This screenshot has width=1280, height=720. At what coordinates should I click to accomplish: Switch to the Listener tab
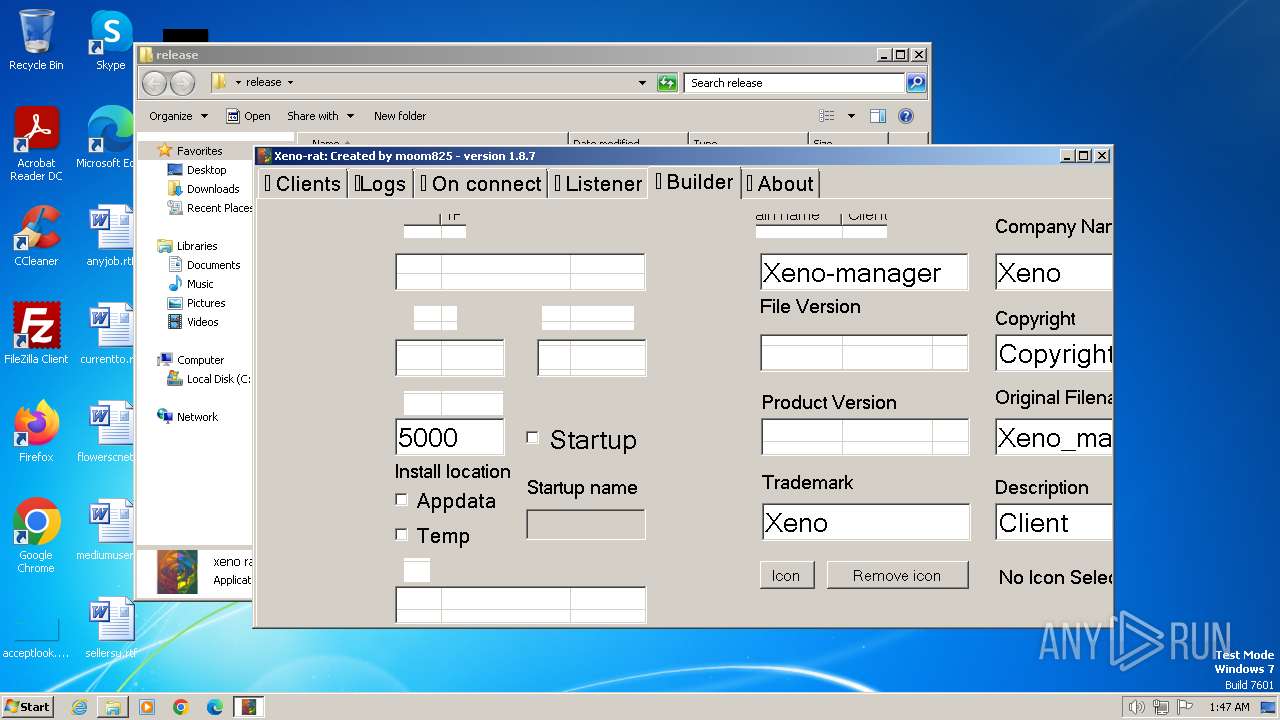click(598, 184)
